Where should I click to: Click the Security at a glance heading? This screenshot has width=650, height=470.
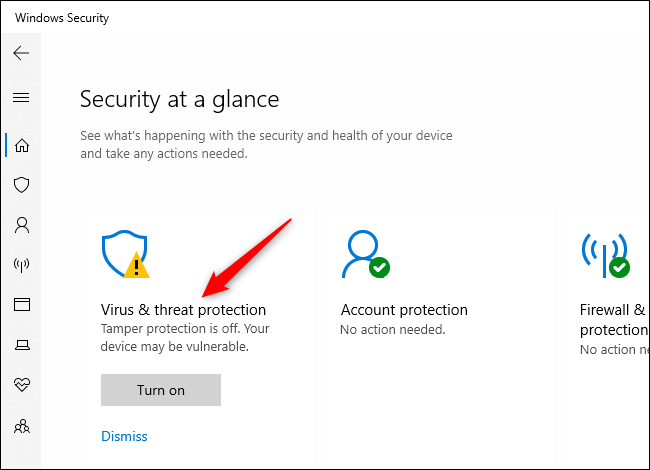coord(179,99)
